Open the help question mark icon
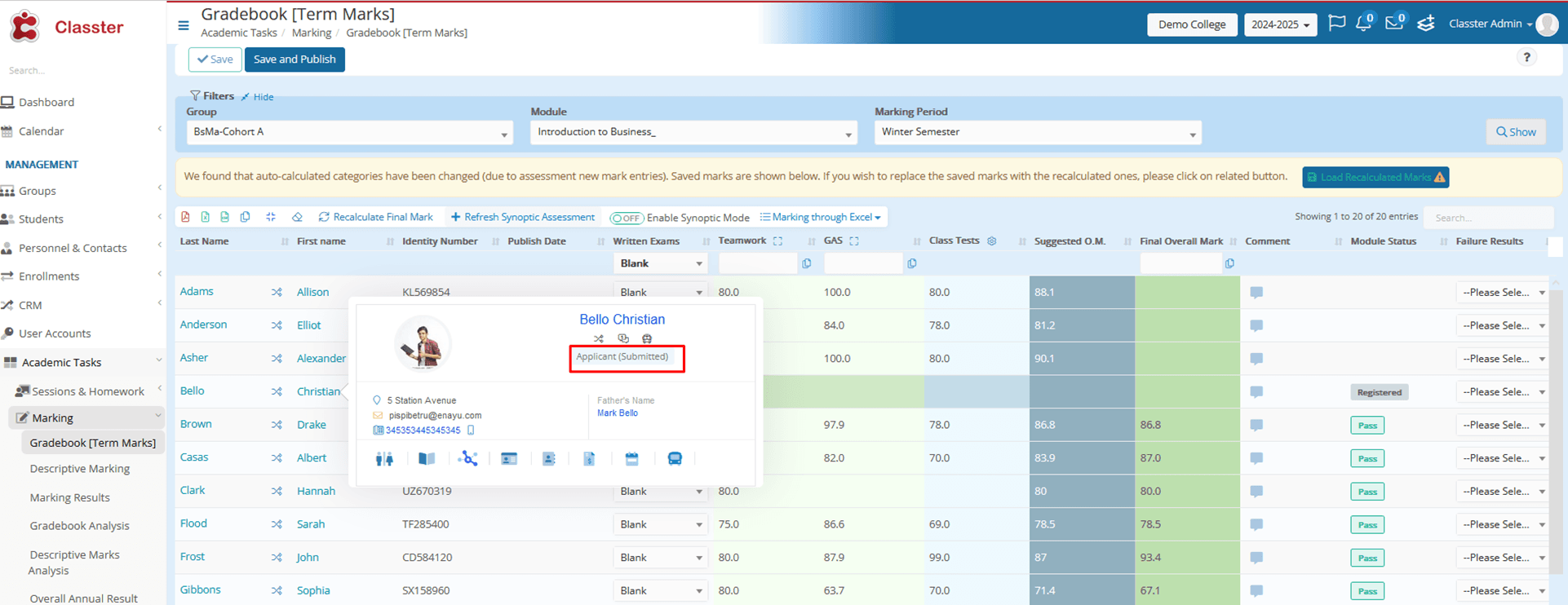The height and width of the screenshot is (605, 1568). coord(1526,57)
